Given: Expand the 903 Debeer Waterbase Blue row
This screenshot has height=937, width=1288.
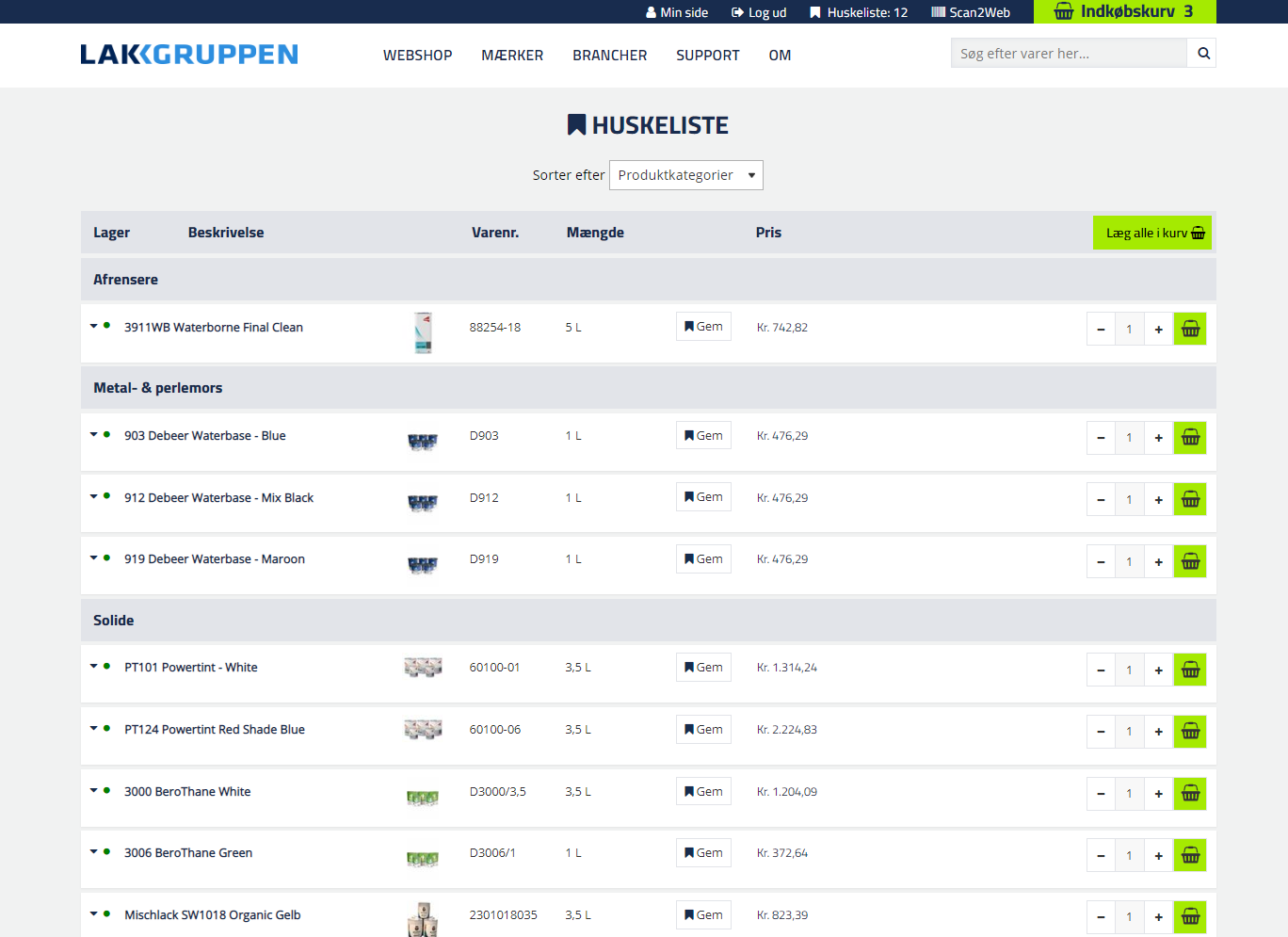Looking at the screenshot, I should [x=94, y=434].
